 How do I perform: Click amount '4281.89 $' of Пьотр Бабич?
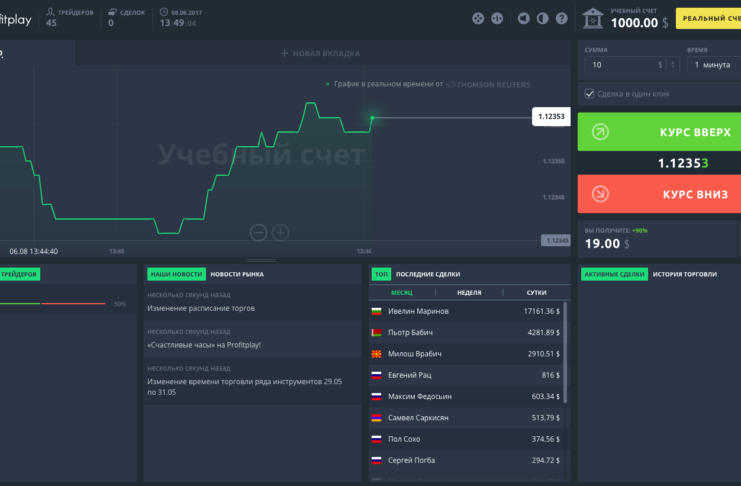[543, 333]
